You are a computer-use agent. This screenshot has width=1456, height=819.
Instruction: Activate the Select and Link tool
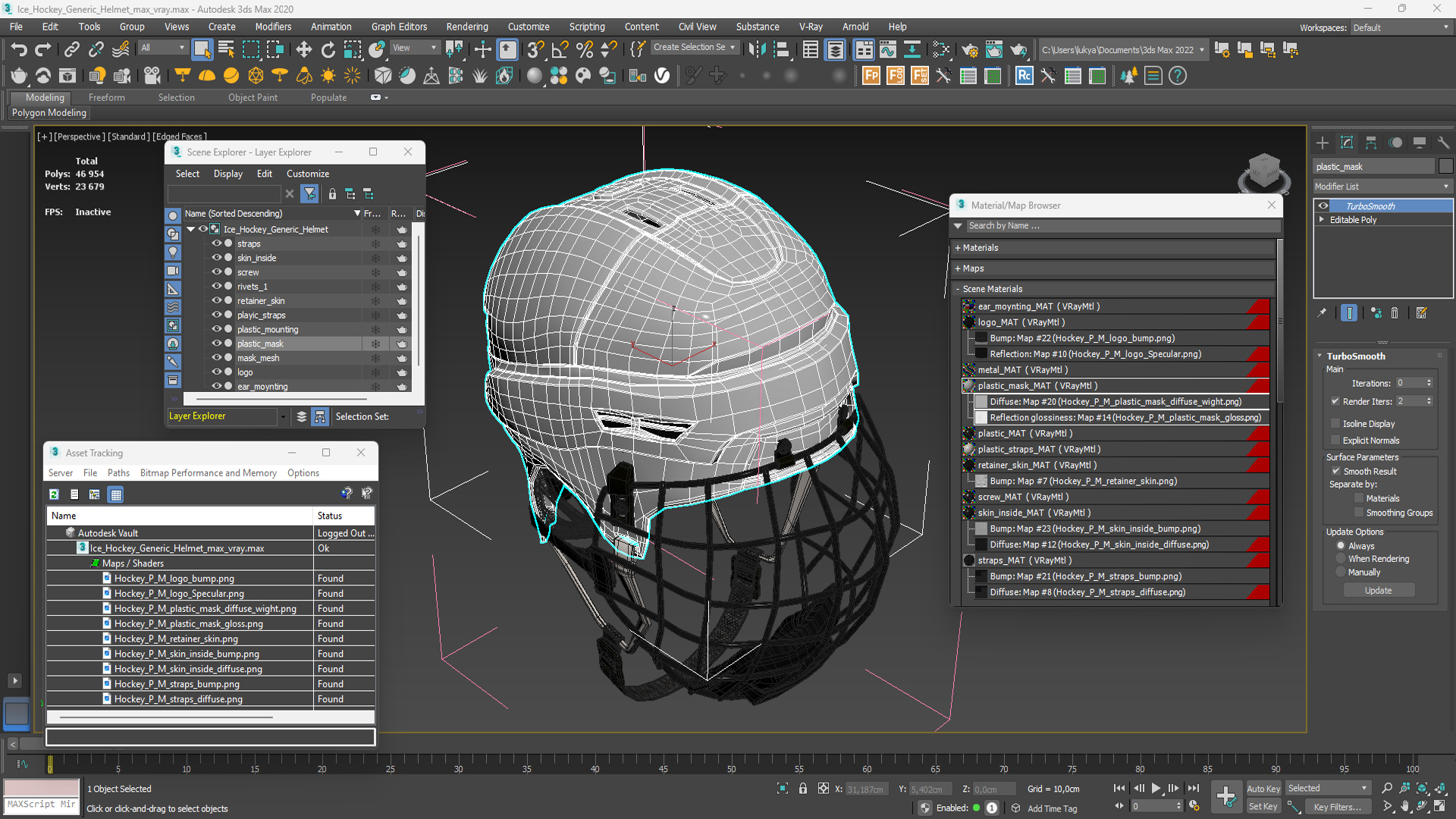pyautogui.click(x=71, y=50)
